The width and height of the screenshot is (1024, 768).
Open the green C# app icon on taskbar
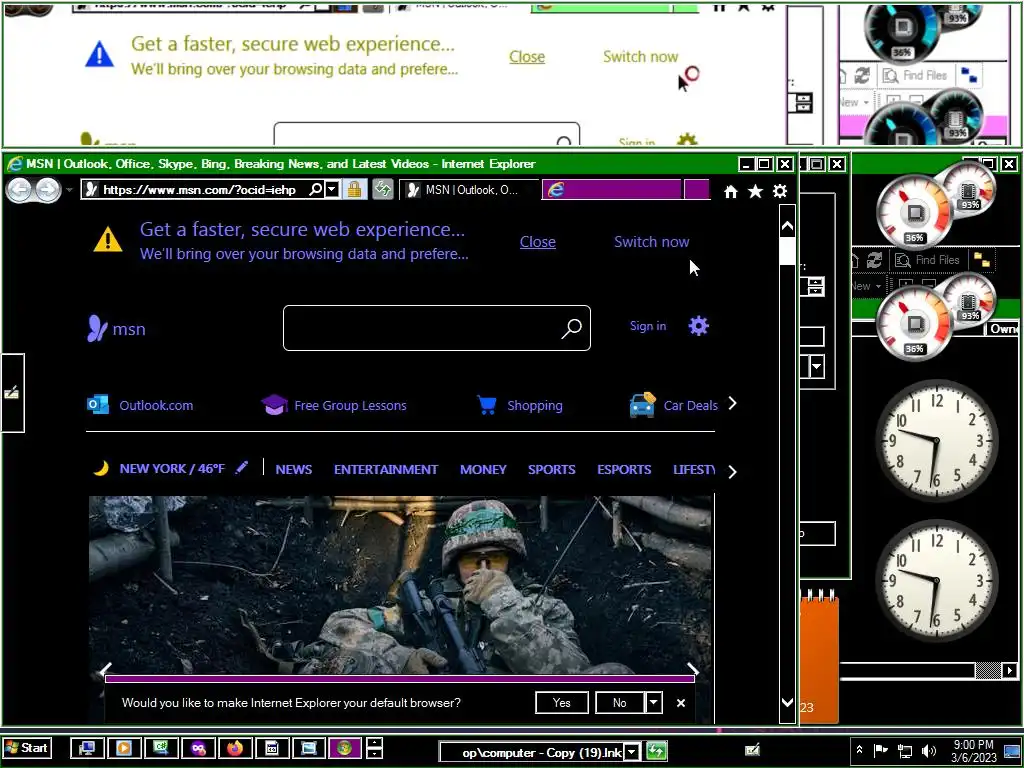161,748
